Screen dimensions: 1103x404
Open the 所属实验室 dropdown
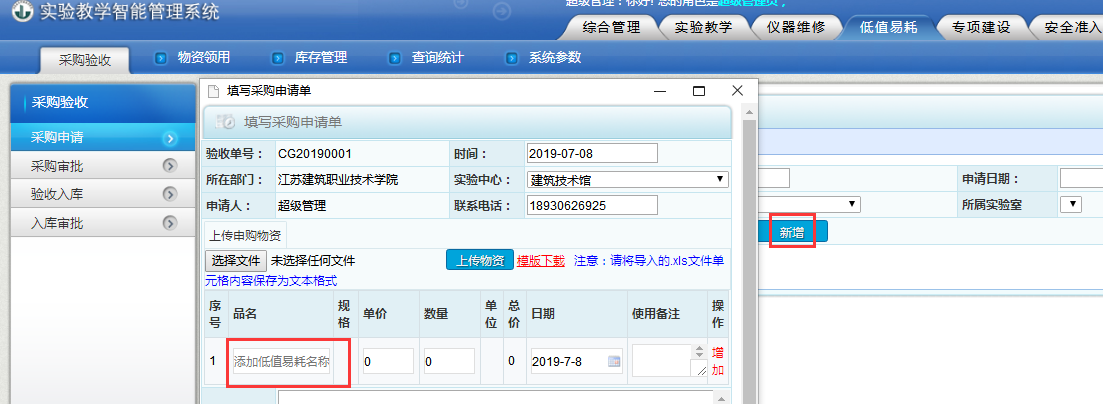pyautogui.click(x=1070, y=205)
